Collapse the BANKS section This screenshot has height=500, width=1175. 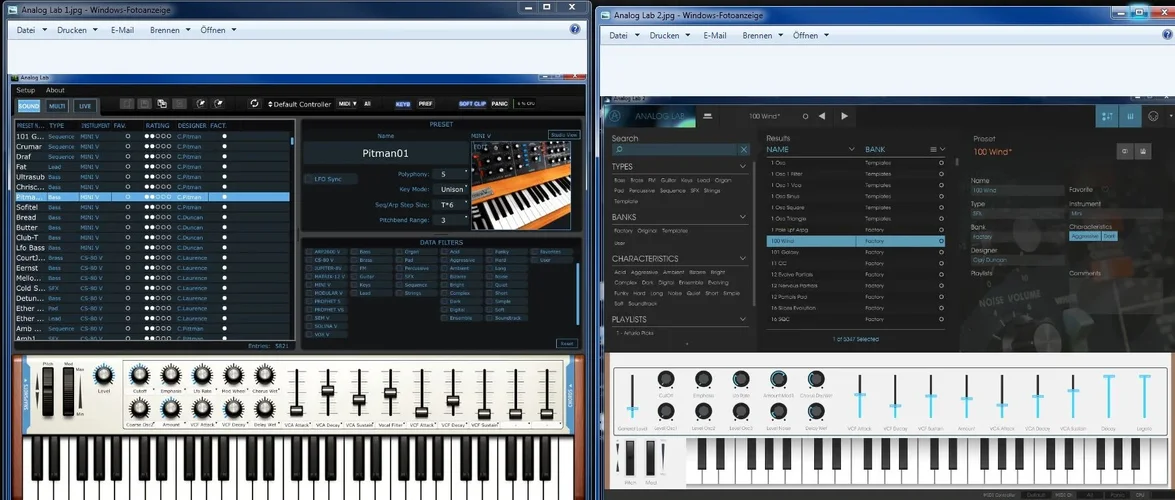coord(743,217)
